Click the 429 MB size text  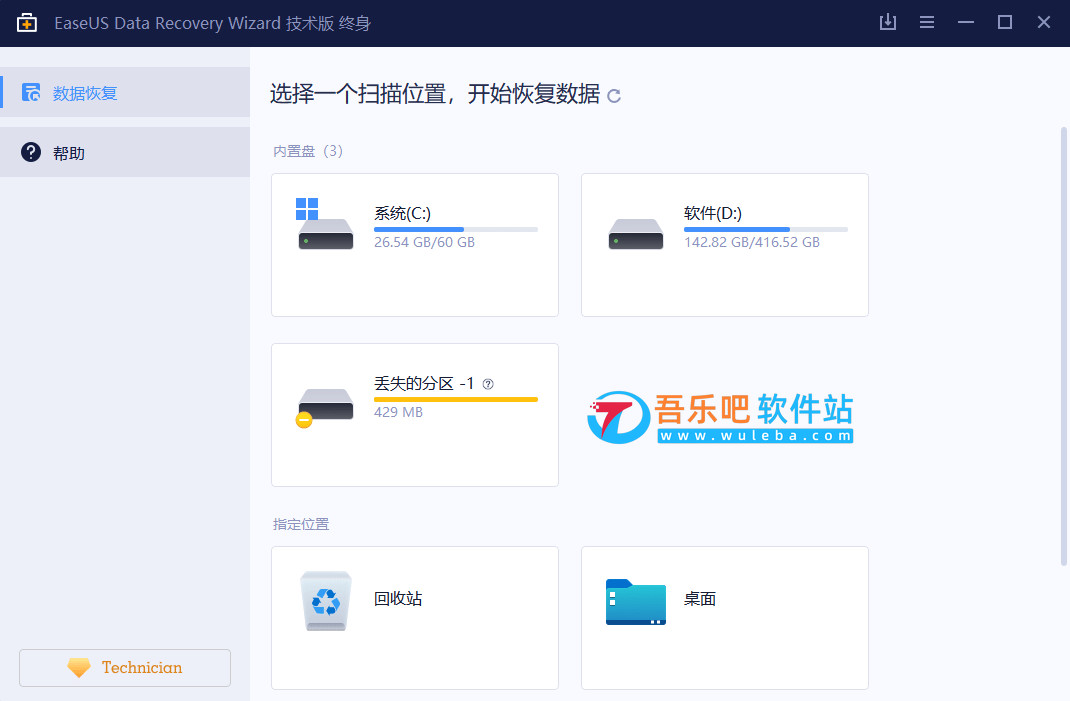399,412
